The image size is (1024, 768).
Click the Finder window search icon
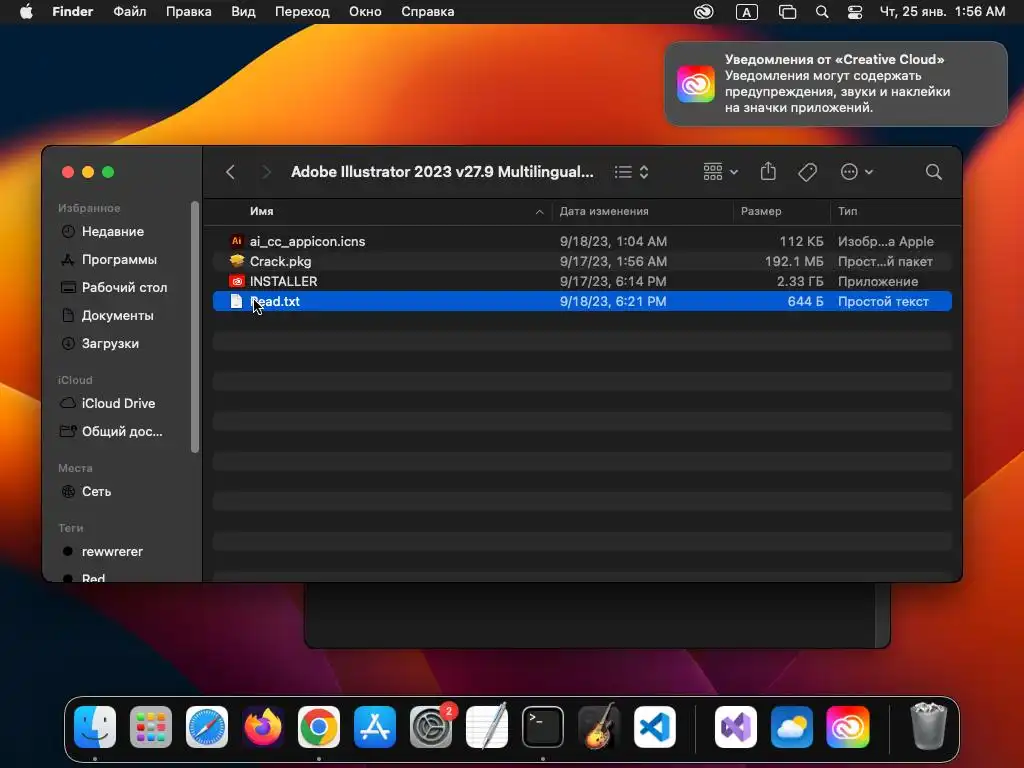pos(933,172)
